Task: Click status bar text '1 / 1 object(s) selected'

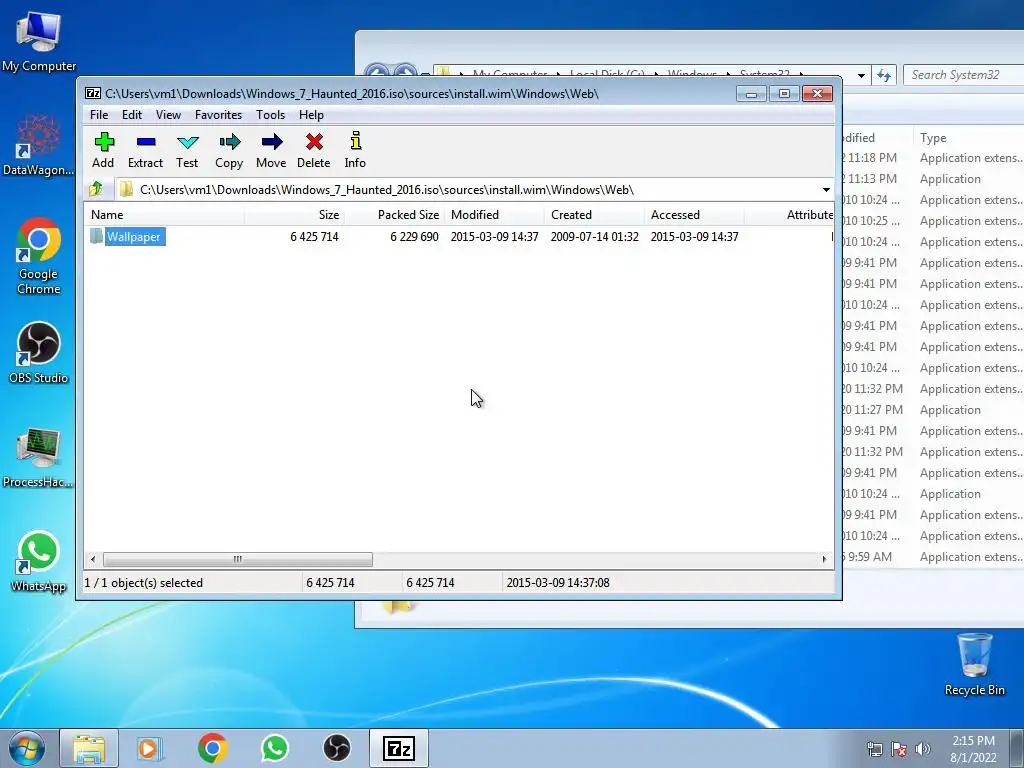Action: pyautogui.click(x=144, y=583)
